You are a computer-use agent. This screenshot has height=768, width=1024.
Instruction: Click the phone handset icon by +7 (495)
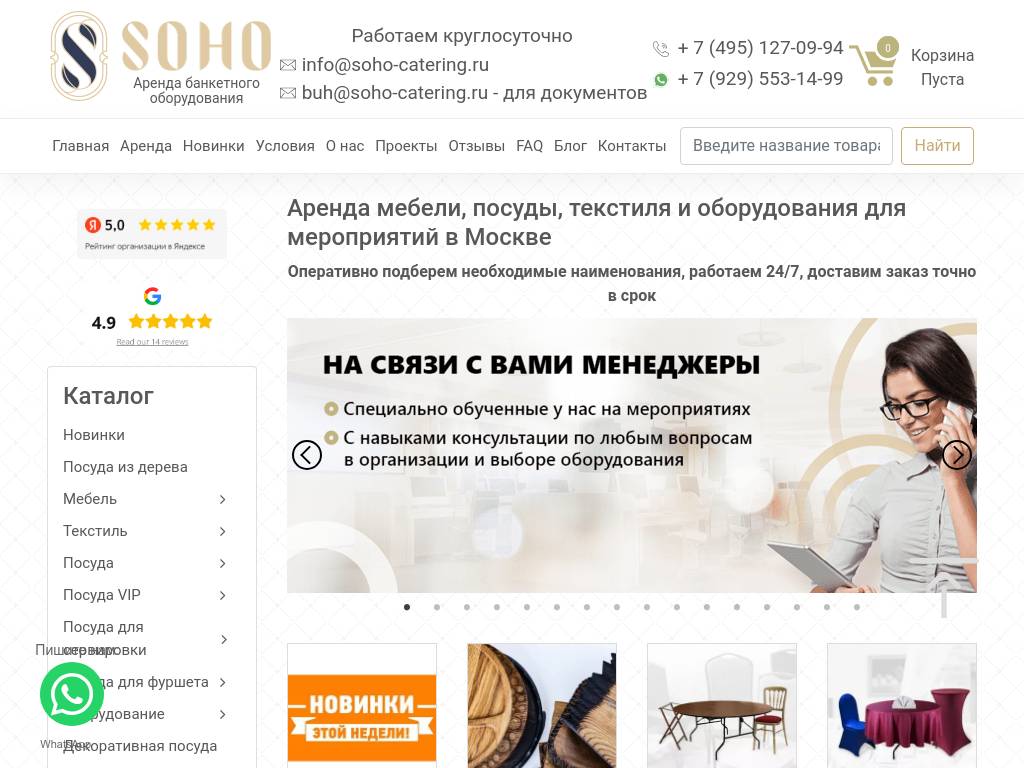click(661, 48)
